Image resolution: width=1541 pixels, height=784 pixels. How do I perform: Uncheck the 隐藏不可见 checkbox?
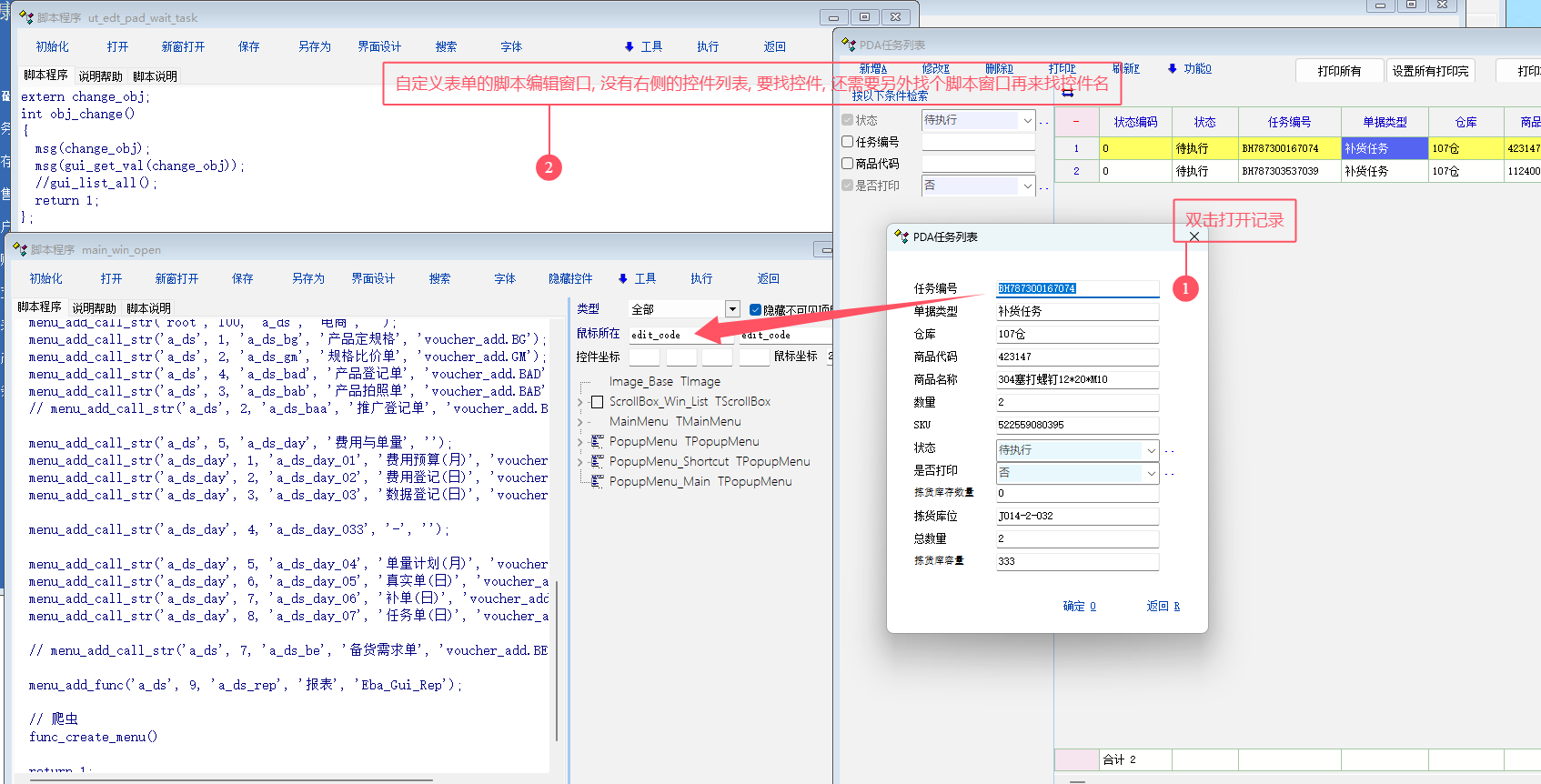pos(755,310)
